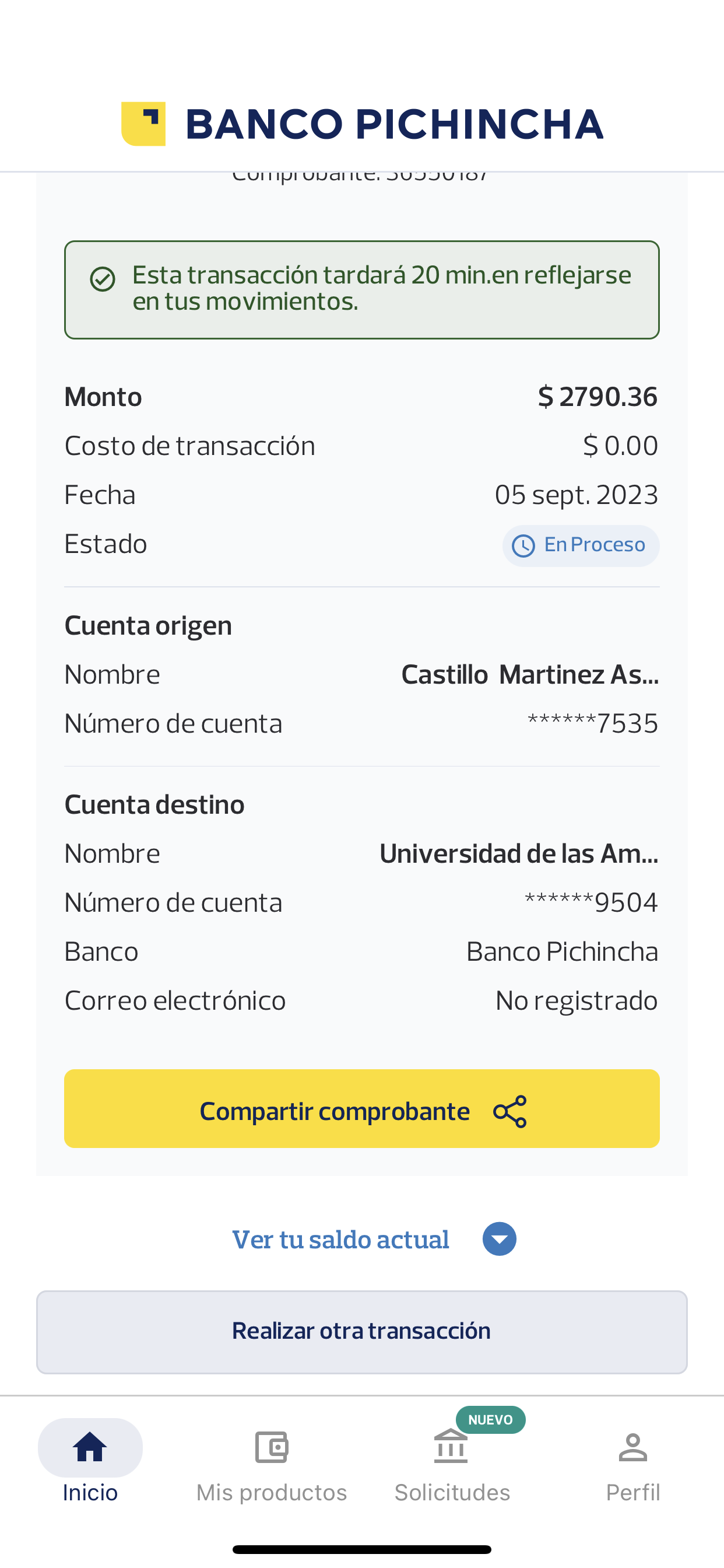This screenshot has height=1568, width=724.
Task: Tap the truncated Universidad de las Am... name
Action: [518, 853]
